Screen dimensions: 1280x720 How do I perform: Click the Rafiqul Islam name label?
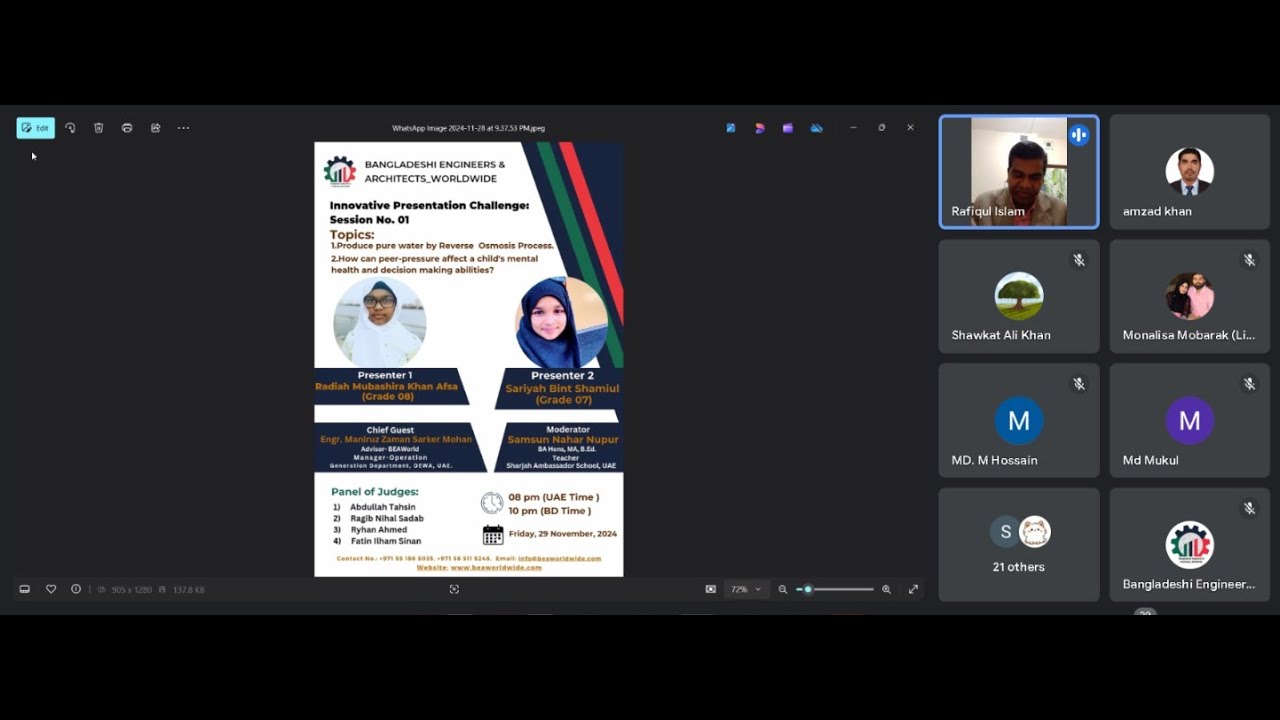(988, 211)
